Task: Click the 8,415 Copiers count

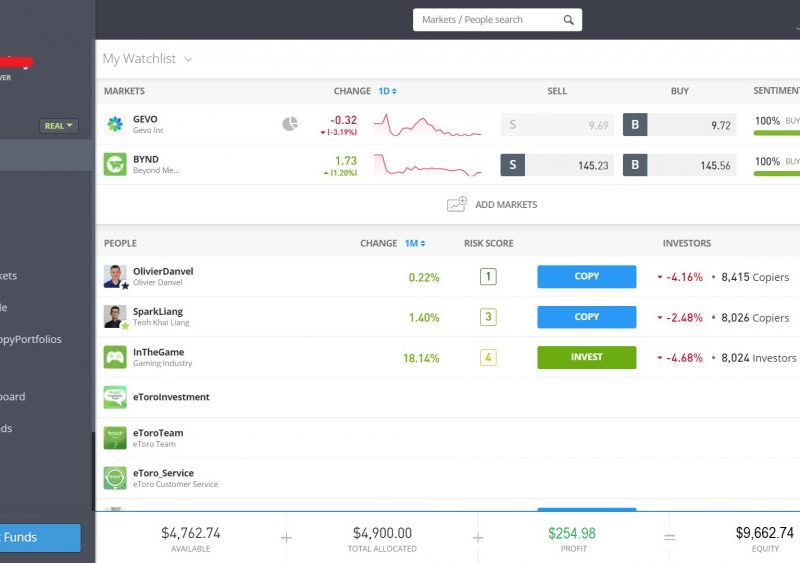Action: 755,277
